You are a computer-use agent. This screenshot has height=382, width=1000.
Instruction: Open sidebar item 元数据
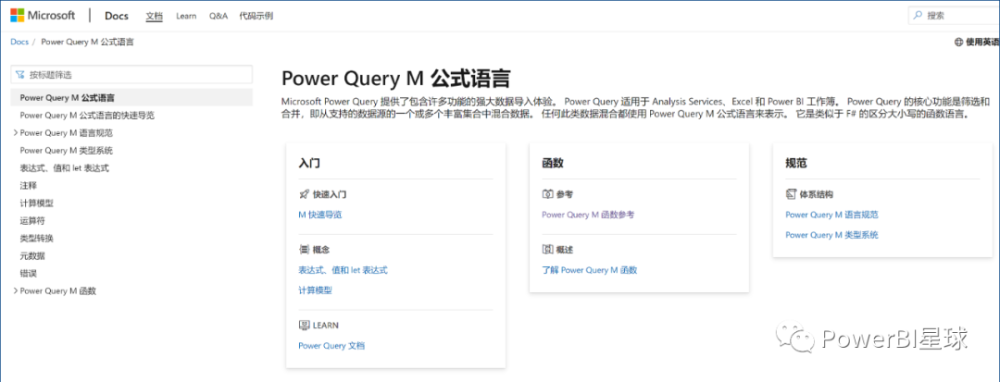pos(32,256)
